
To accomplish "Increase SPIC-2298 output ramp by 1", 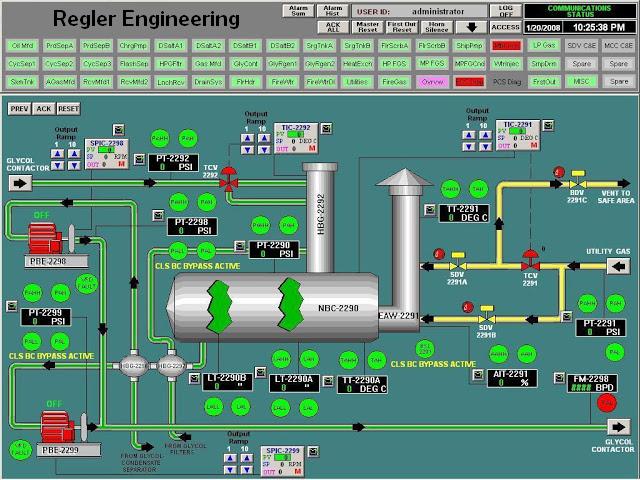I will (57, 155).
